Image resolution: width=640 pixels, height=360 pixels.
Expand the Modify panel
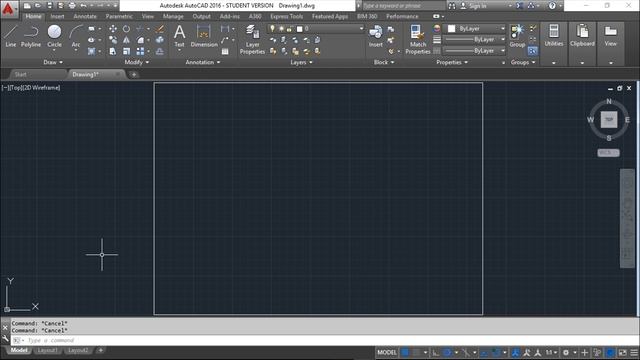click(137, 62)
